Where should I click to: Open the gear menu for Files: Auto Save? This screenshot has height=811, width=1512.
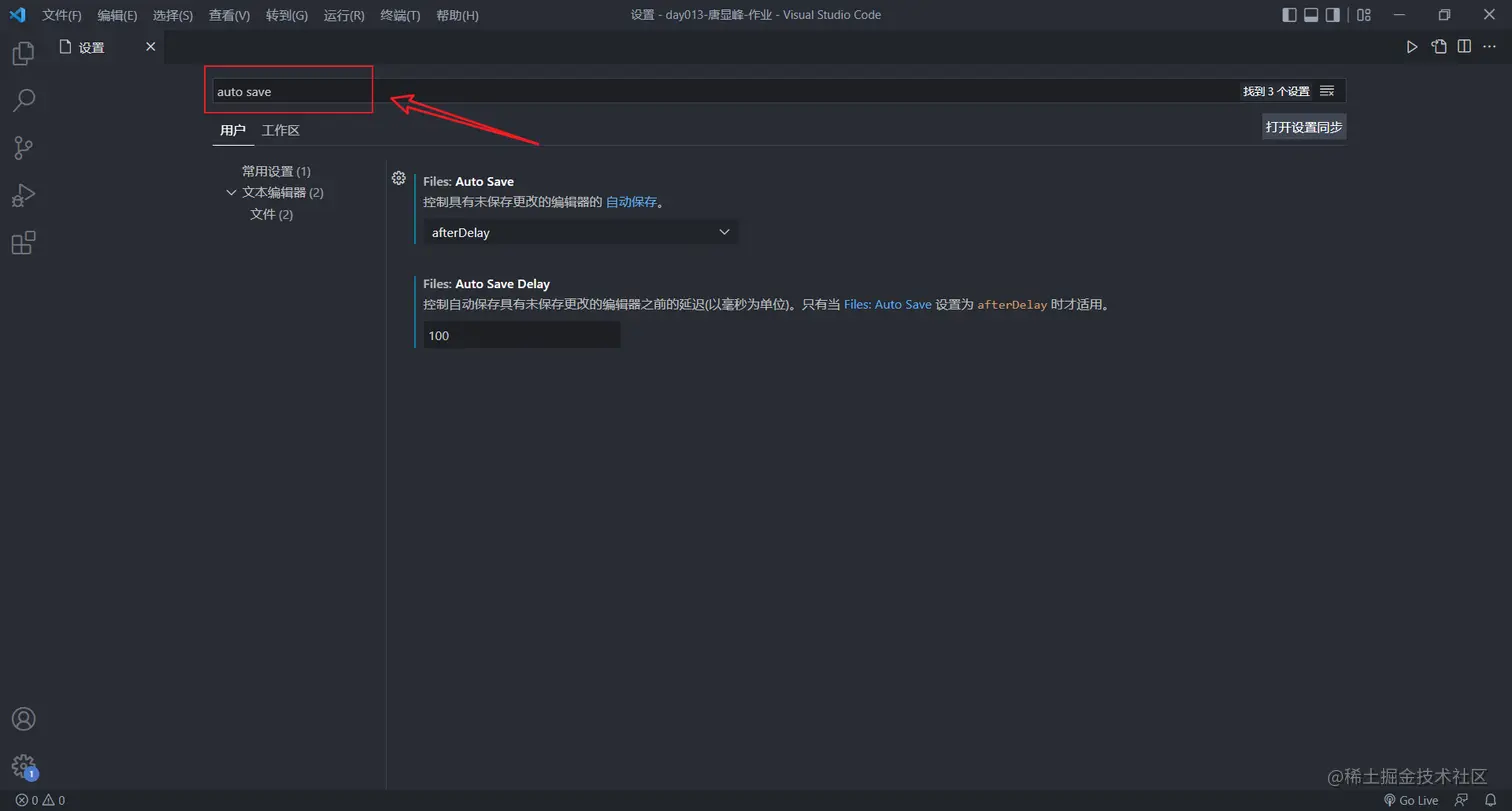click(398, 178)
